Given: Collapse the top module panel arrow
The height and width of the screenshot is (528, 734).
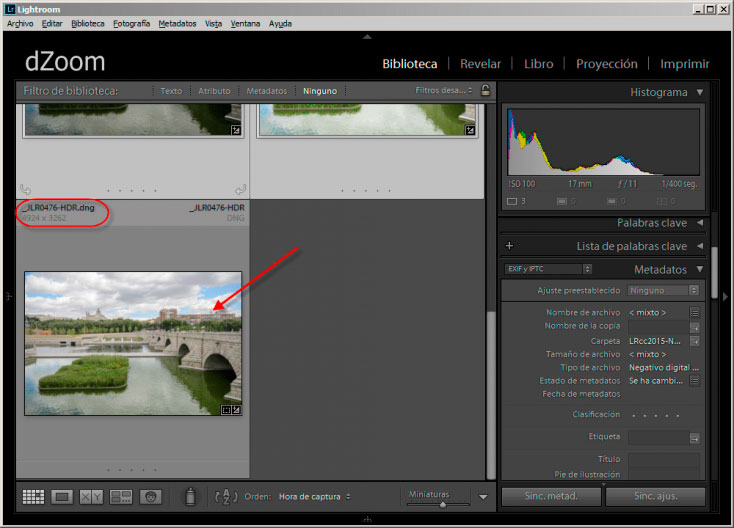Looking at the screenshot, I should point(367,37).
